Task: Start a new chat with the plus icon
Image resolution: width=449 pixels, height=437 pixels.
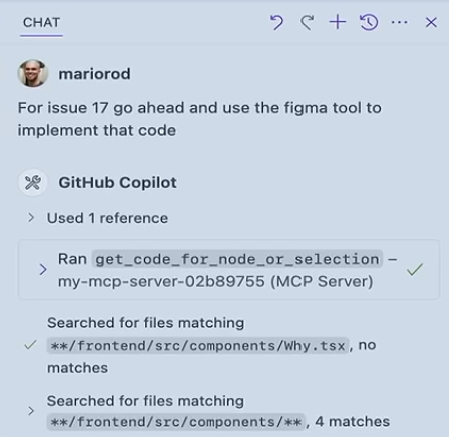Action: tap(338, 22)
